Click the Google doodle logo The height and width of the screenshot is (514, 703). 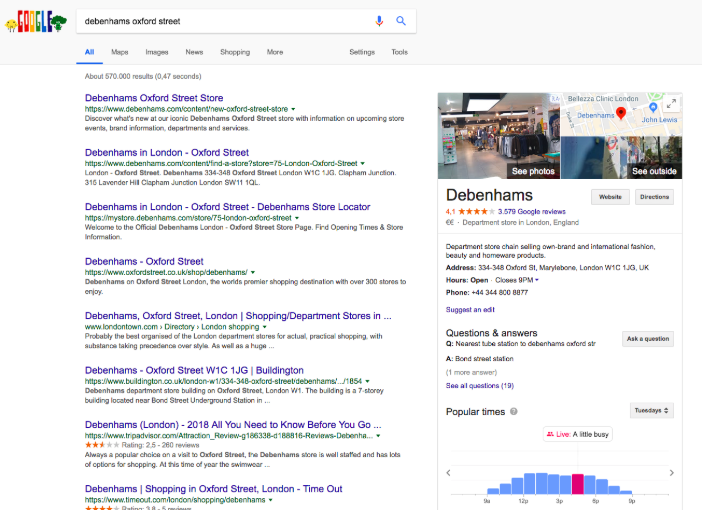(36, 22)
